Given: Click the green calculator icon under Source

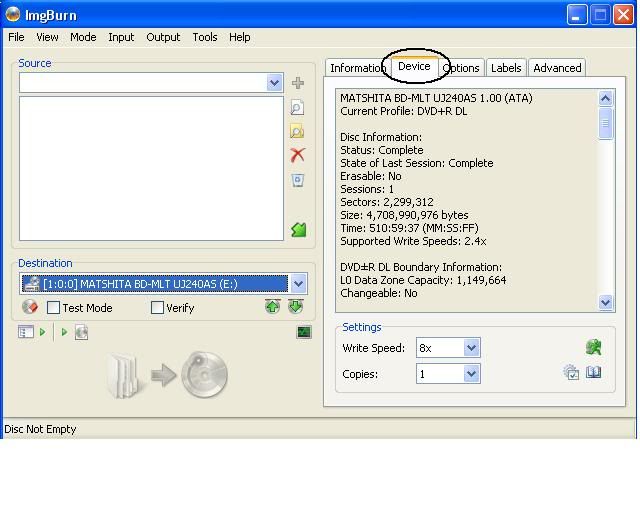Looking at the screenshot, I should coord(298,230).
